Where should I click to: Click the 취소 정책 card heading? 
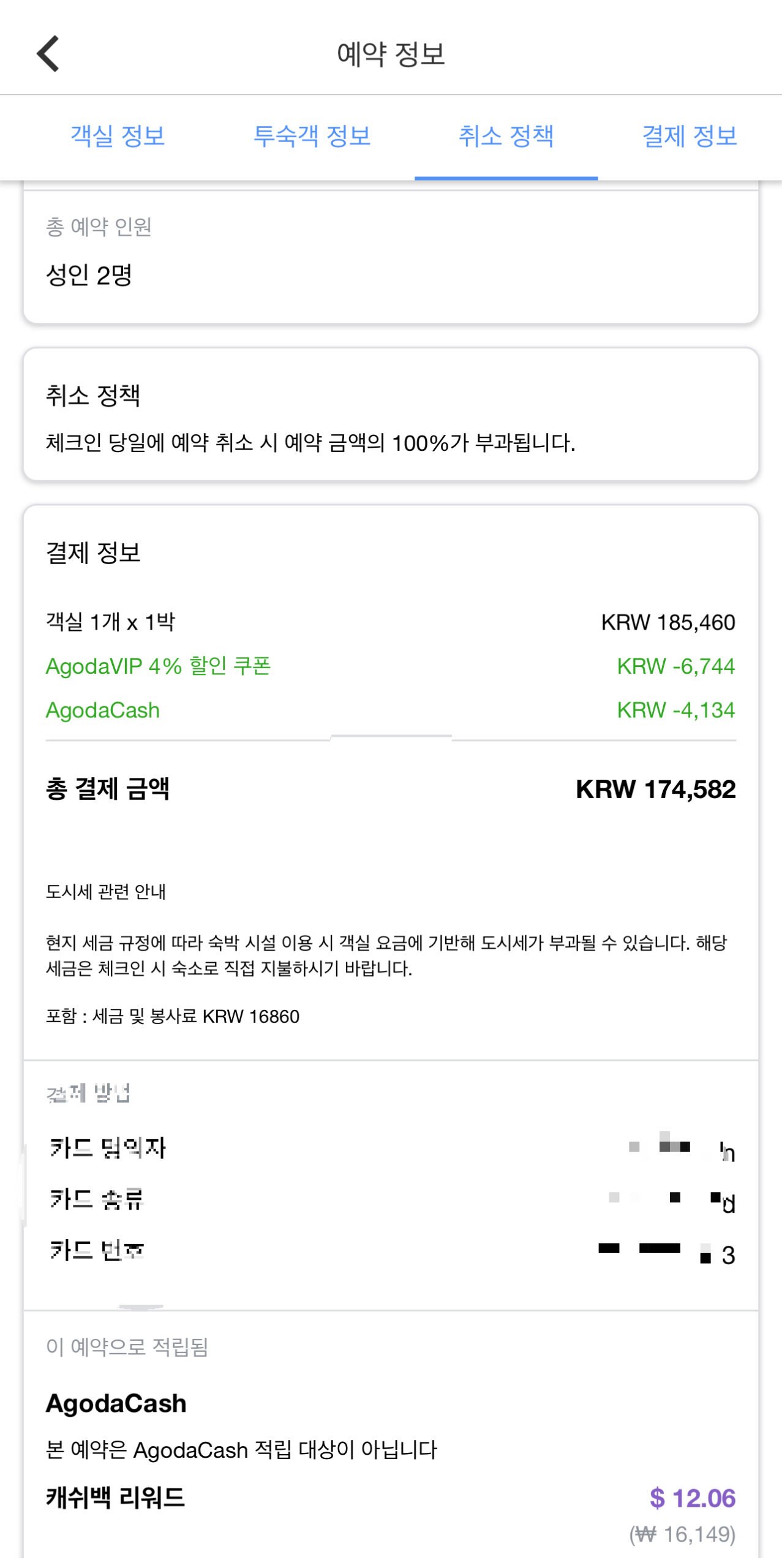coord(93,395)
